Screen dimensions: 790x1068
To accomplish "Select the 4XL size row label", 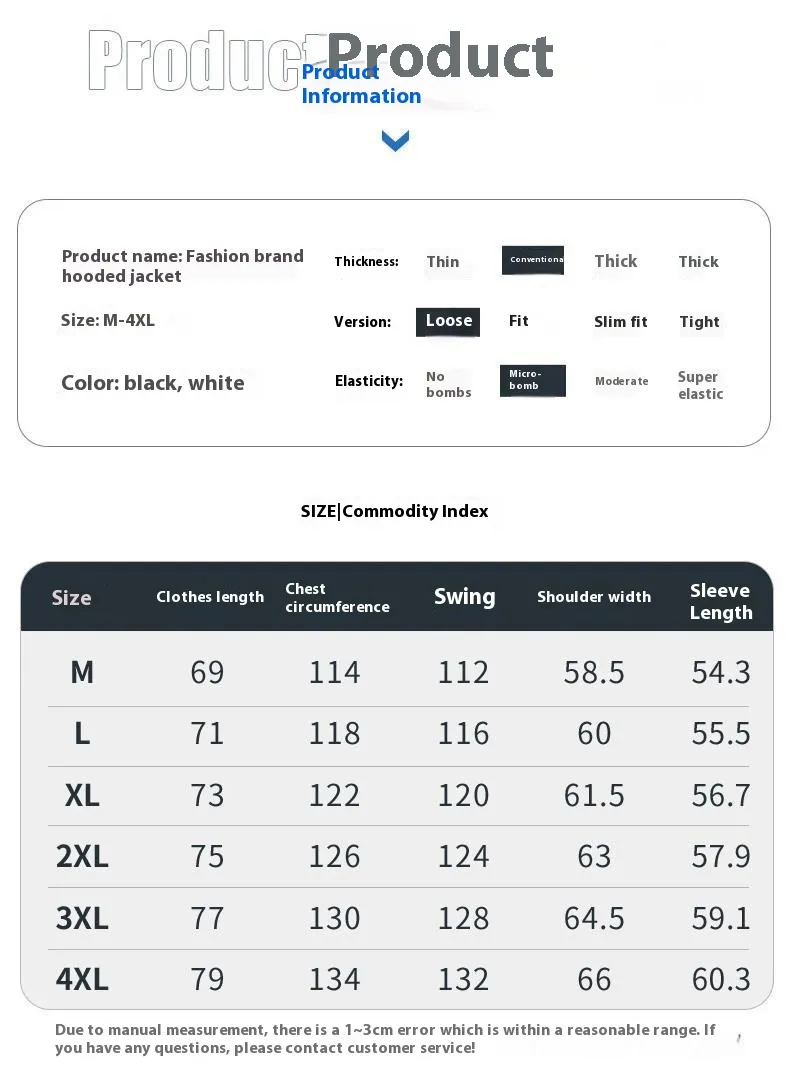I will point(82,980).
